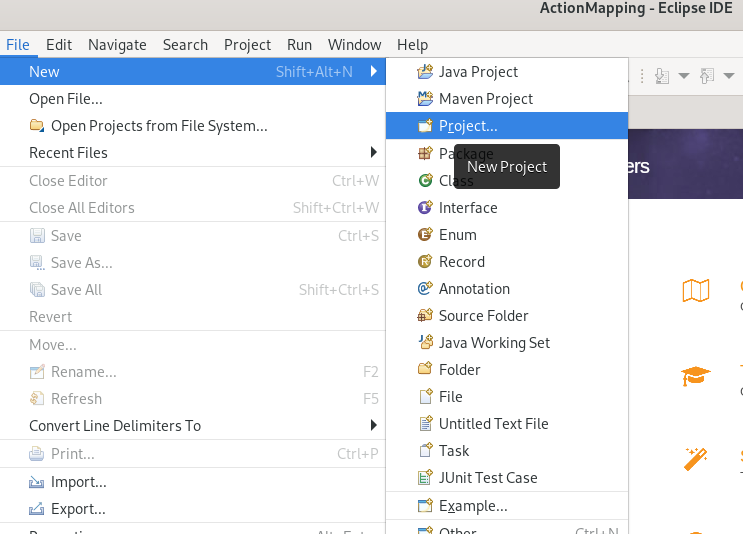Open the Window menu
This screenshot has height=534, width=743.
click(x=354, y=45)
